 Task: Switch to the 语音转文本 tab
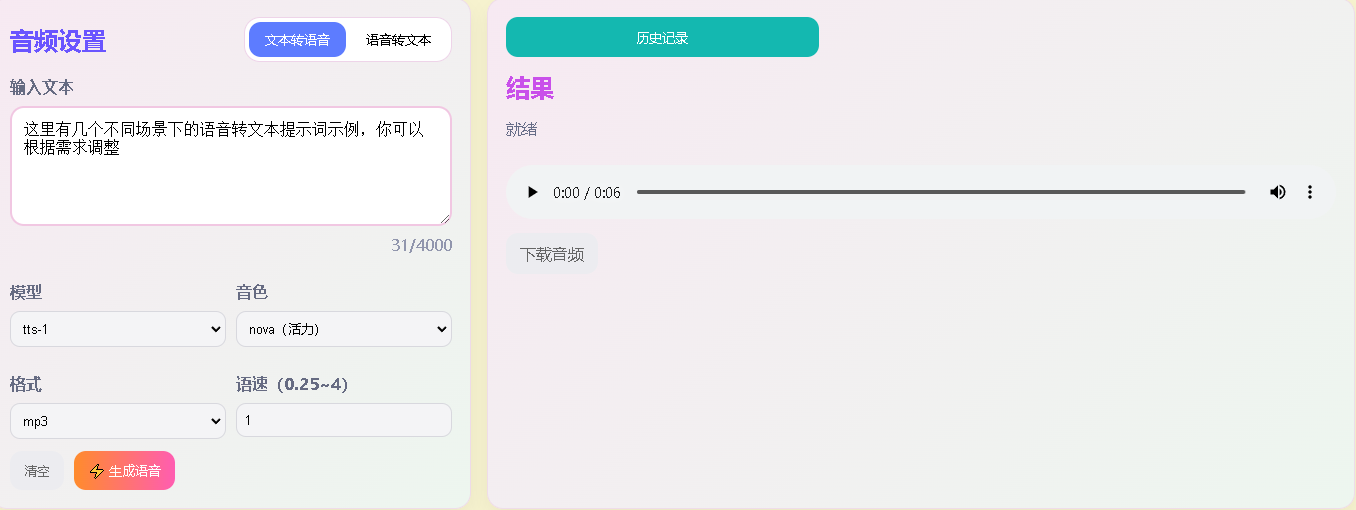[398, 40]
